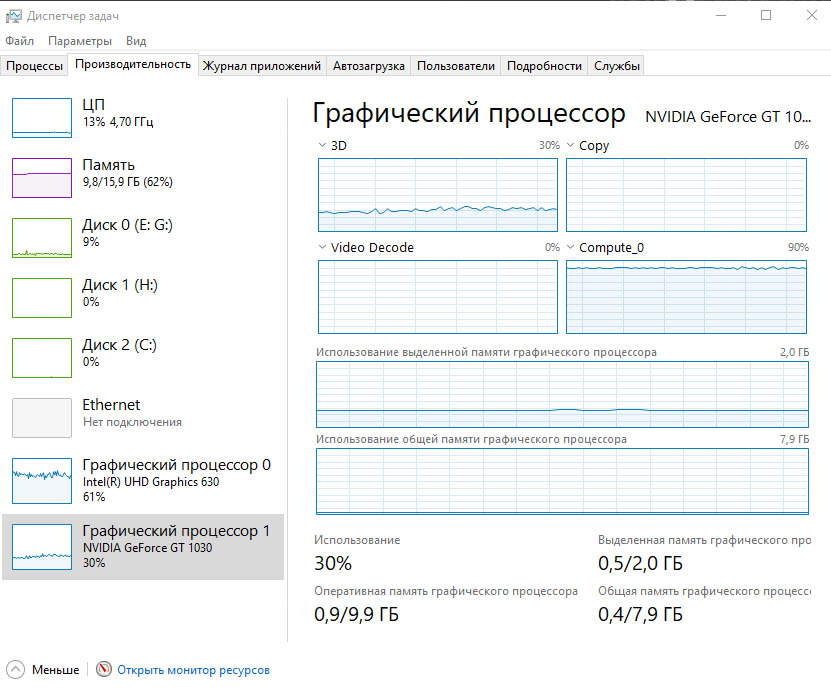Switch to the Журнал приложений tab

tap(262, 66)
